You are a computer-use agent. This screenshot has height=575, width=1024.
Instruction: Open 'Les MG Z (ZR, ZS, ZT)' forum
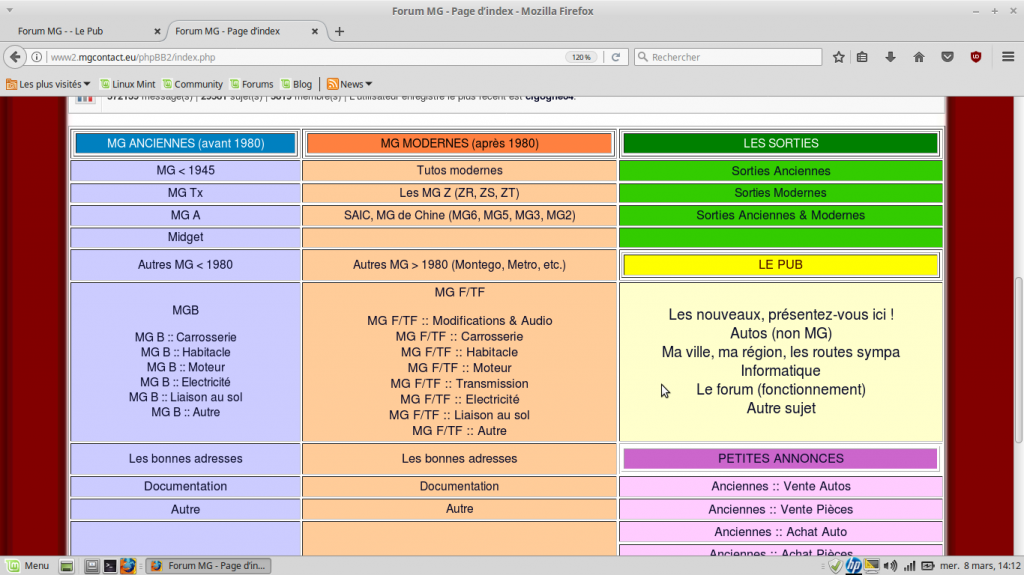tap(459, 193)
